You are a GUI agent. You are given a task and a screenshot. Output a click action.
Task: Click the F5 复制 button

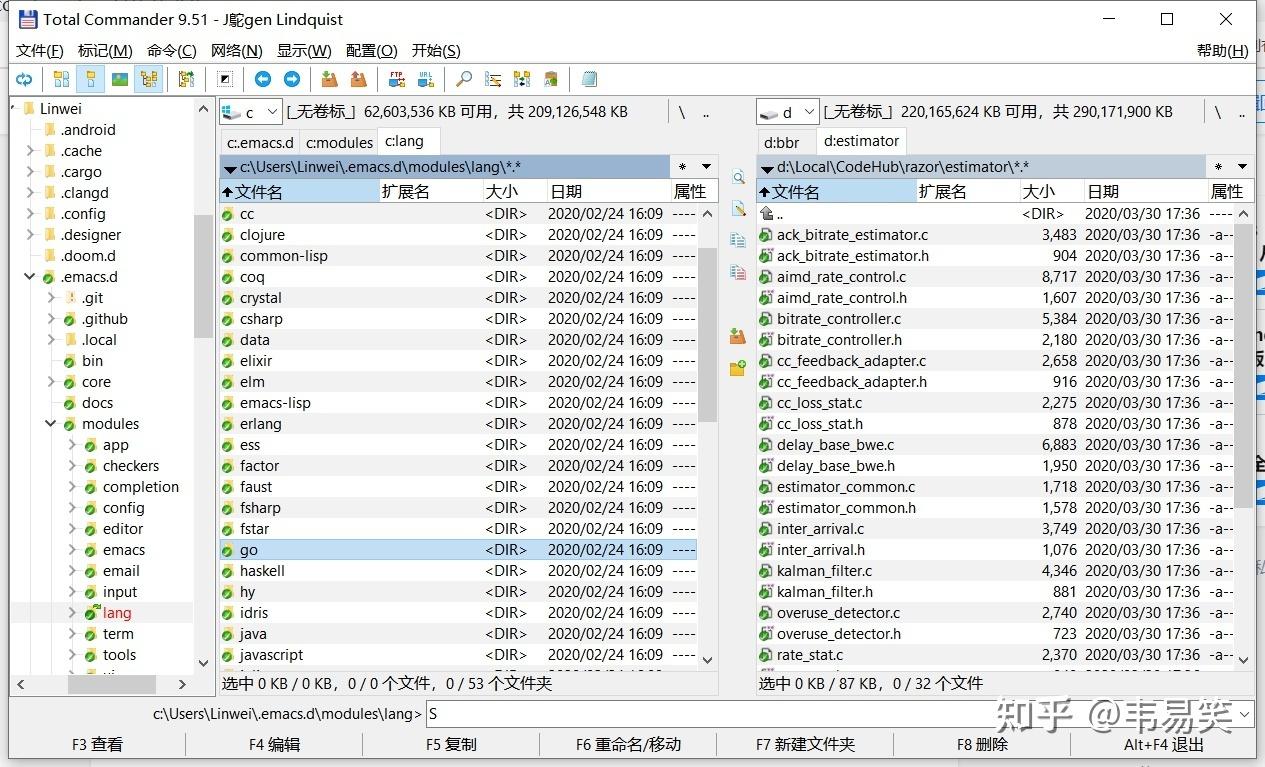[451, 744]
